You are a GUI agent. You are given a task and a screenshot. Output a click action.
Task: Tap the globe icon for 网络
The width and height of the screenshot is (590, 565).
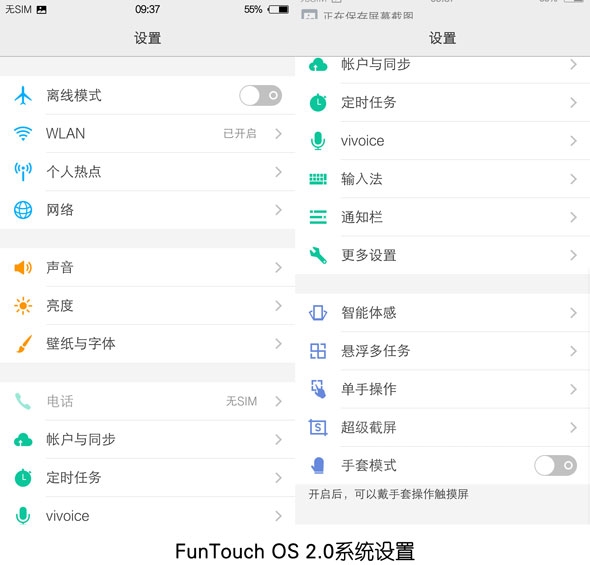coord(23,210)
